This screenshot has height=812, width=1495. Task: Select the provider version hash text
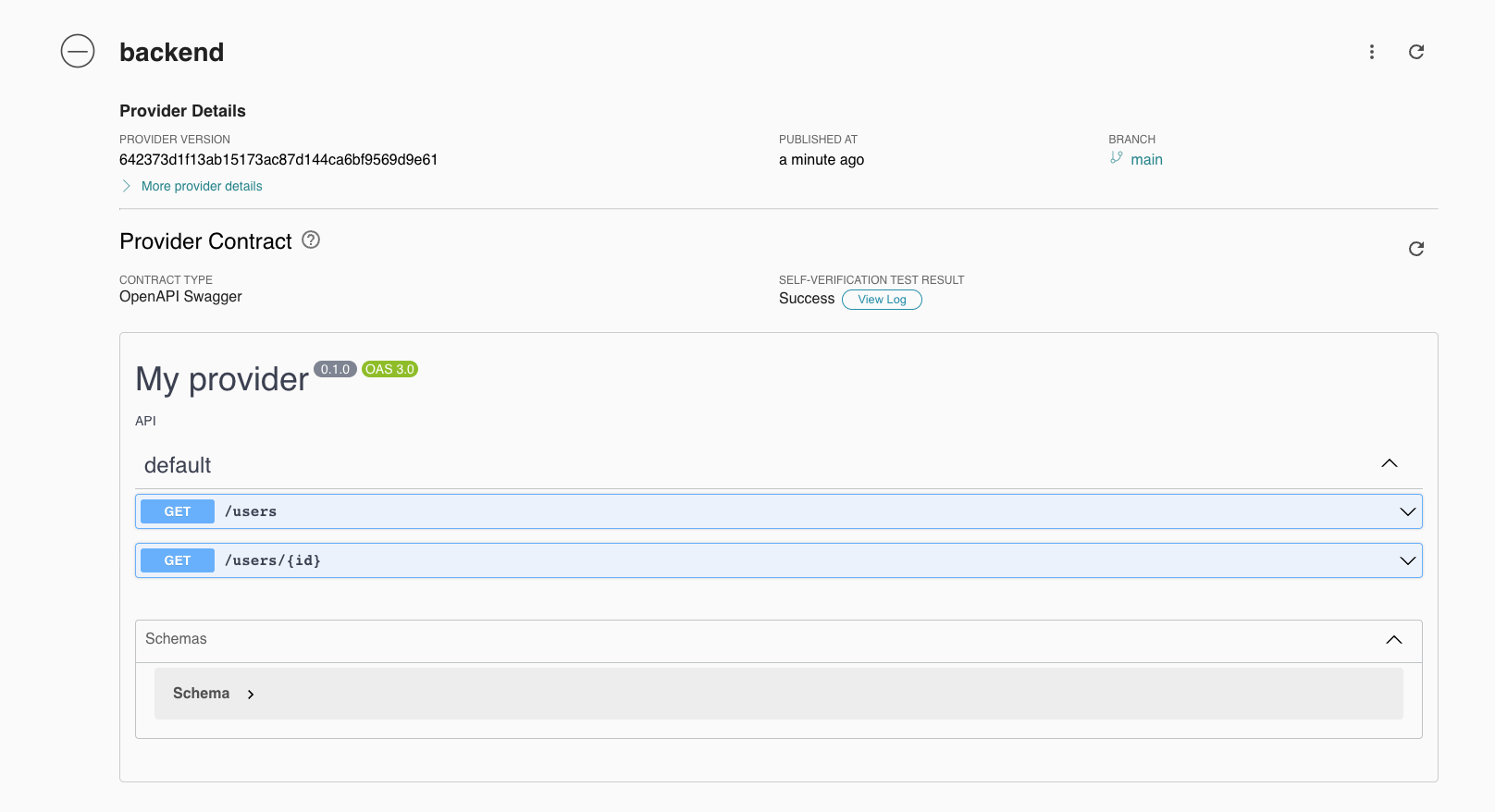[x=278, y=159]
